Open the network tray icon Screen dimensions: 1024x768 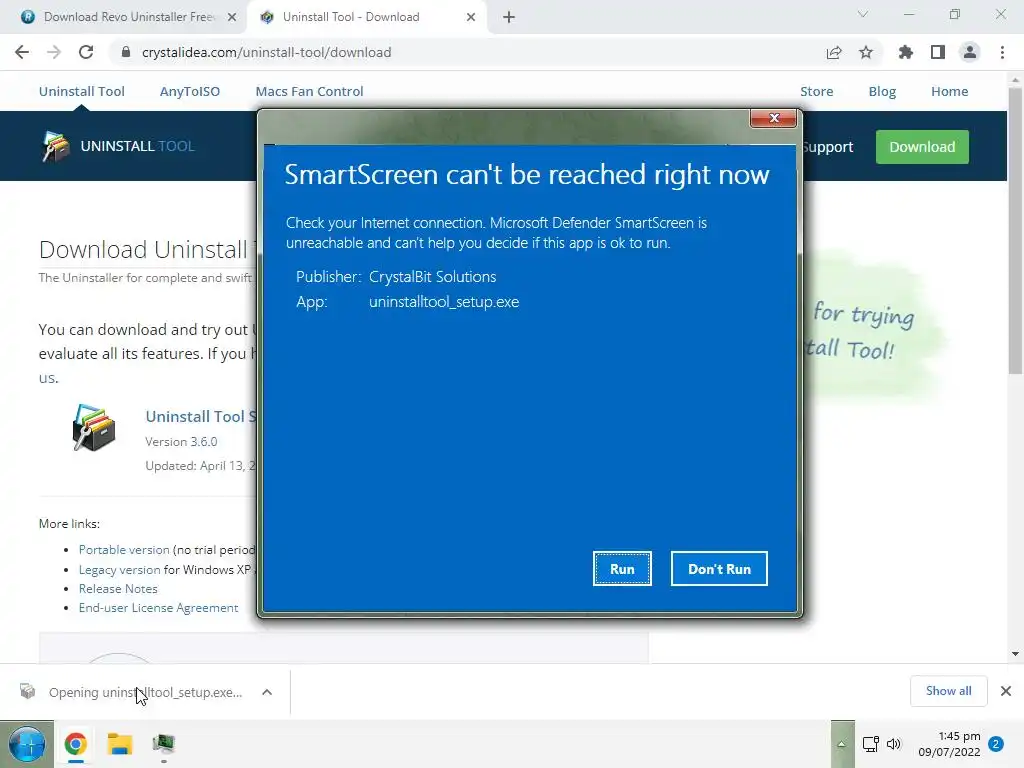click(x=871, y=744)
